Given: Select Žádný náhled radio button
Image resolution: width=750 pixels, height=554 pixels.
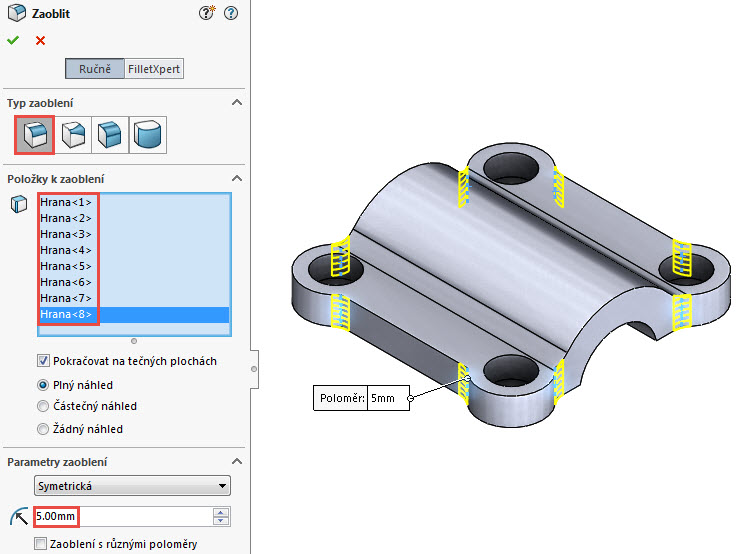Looking at the screenshot, I should point(43,429).
